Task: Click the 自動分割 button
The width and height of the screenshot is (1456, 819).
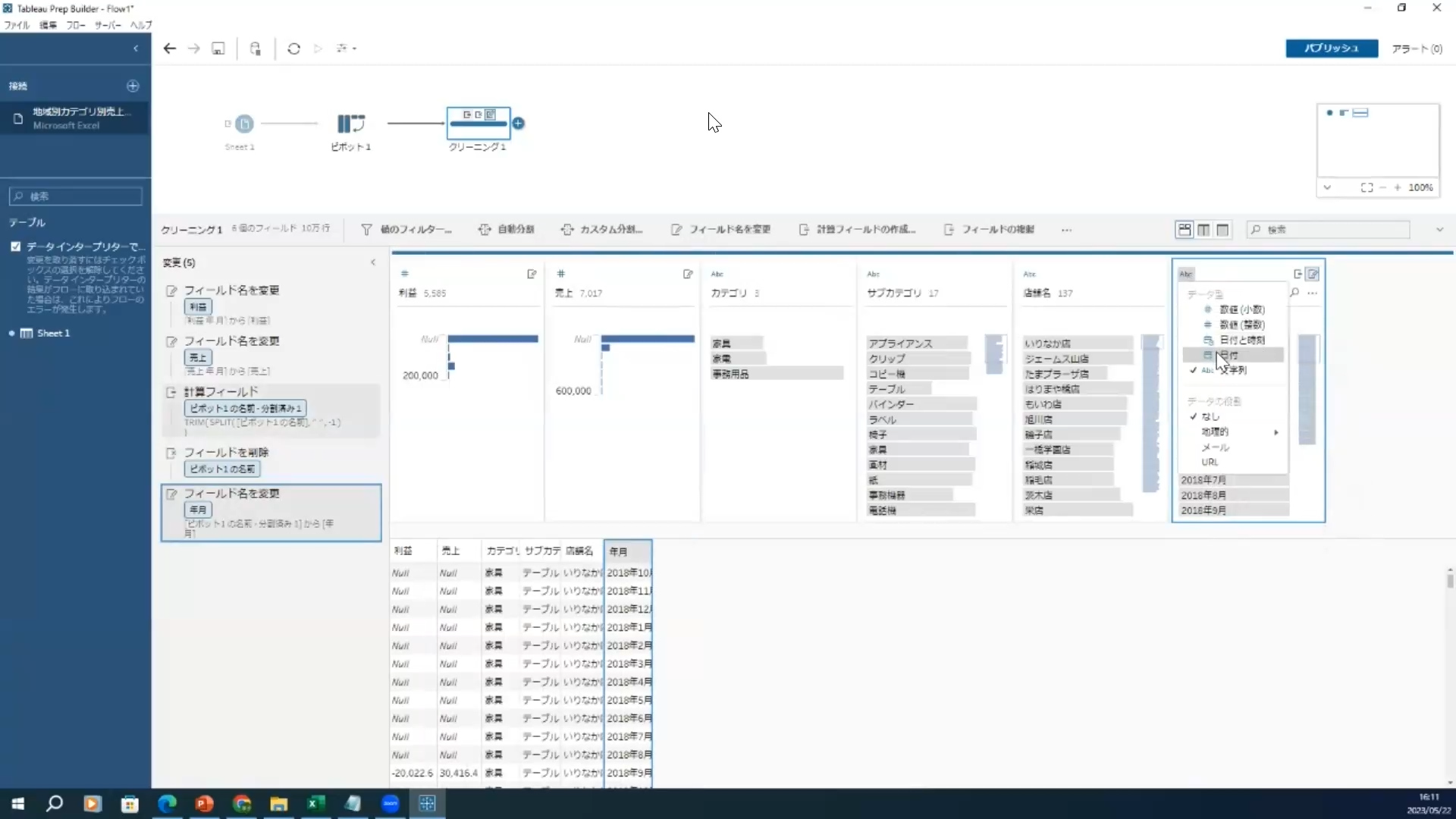Action: pos(507,229)
